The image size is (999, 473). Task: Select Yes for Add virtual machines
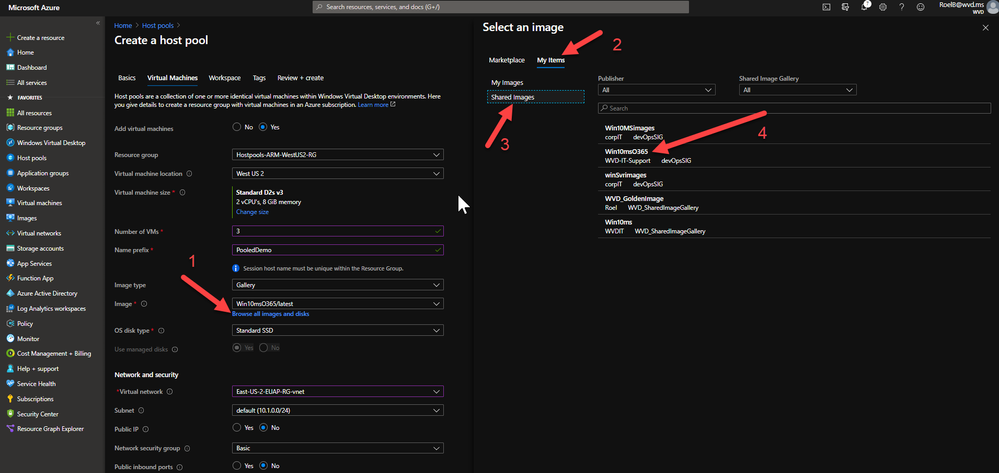click(262, 127)
